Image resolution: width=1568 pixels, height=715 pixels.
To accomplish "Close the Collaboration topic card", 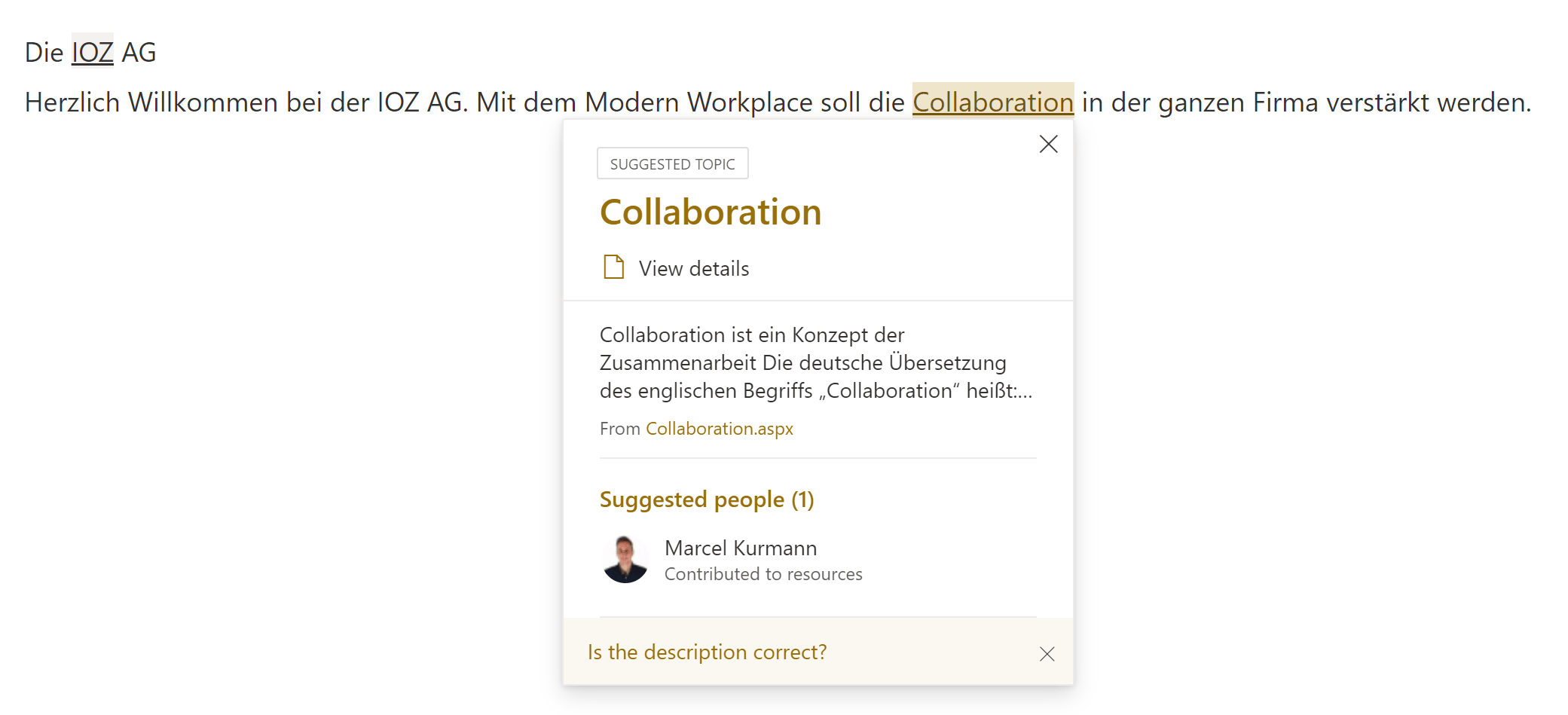I will click(1048, 144).
